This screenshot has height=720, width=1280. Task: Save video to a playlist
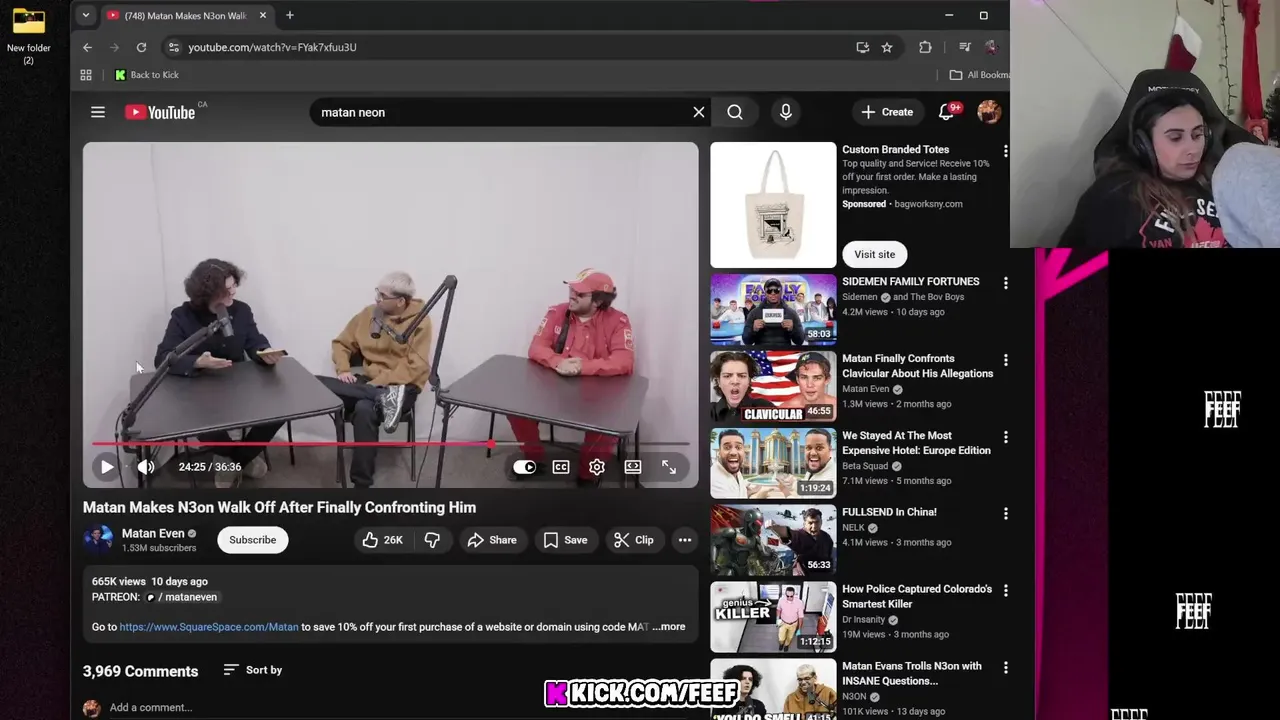565,540
